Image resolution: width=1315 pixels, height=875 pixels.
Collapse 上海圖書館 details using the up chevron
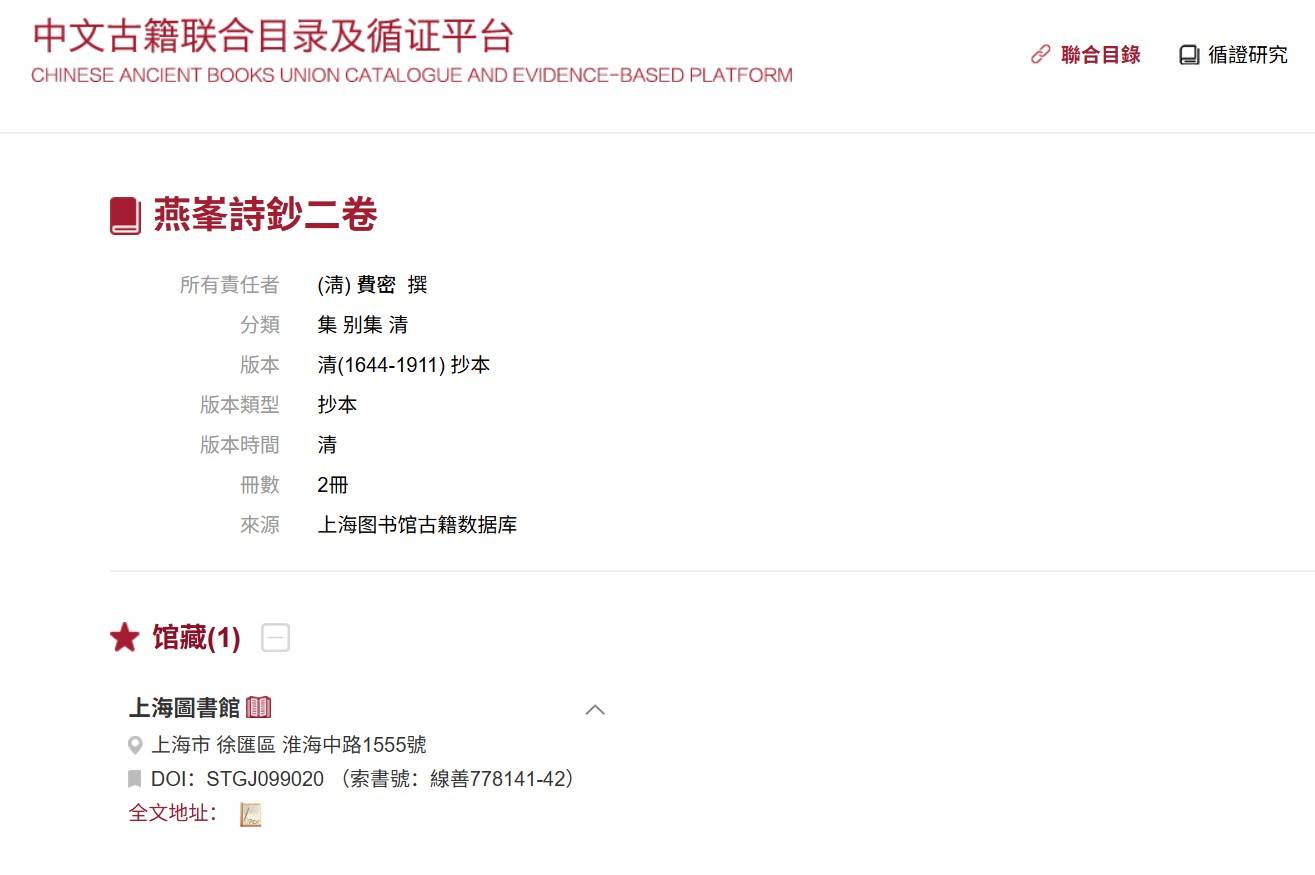click(x=595, y=709)
